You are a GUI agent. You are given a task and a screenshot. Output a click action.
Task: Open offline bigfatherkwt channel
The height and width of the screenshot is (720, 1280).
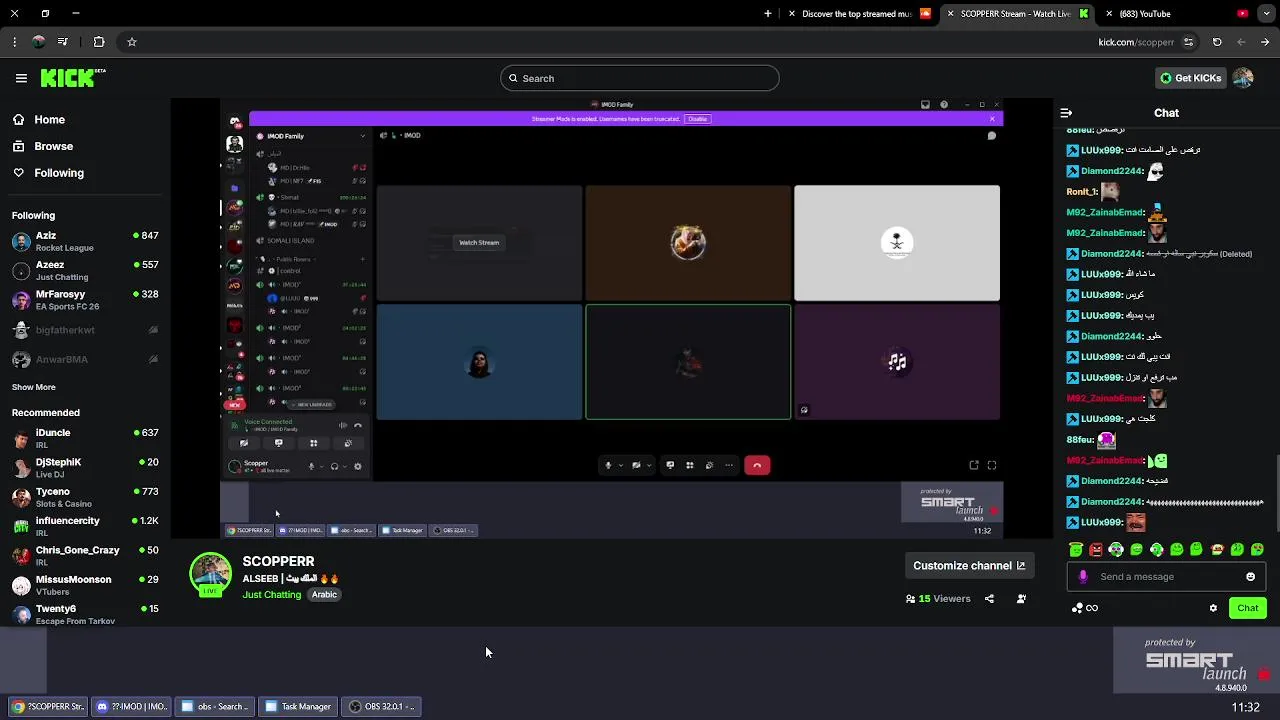point(85,330)
